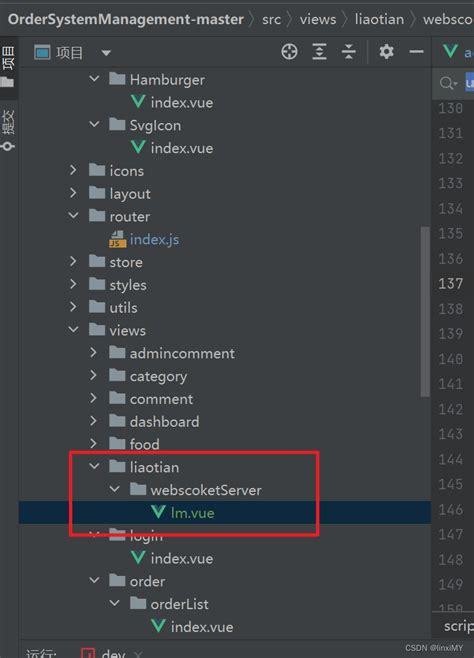Click the Collapse All icon in project toolbar

(x=349, y=52)
